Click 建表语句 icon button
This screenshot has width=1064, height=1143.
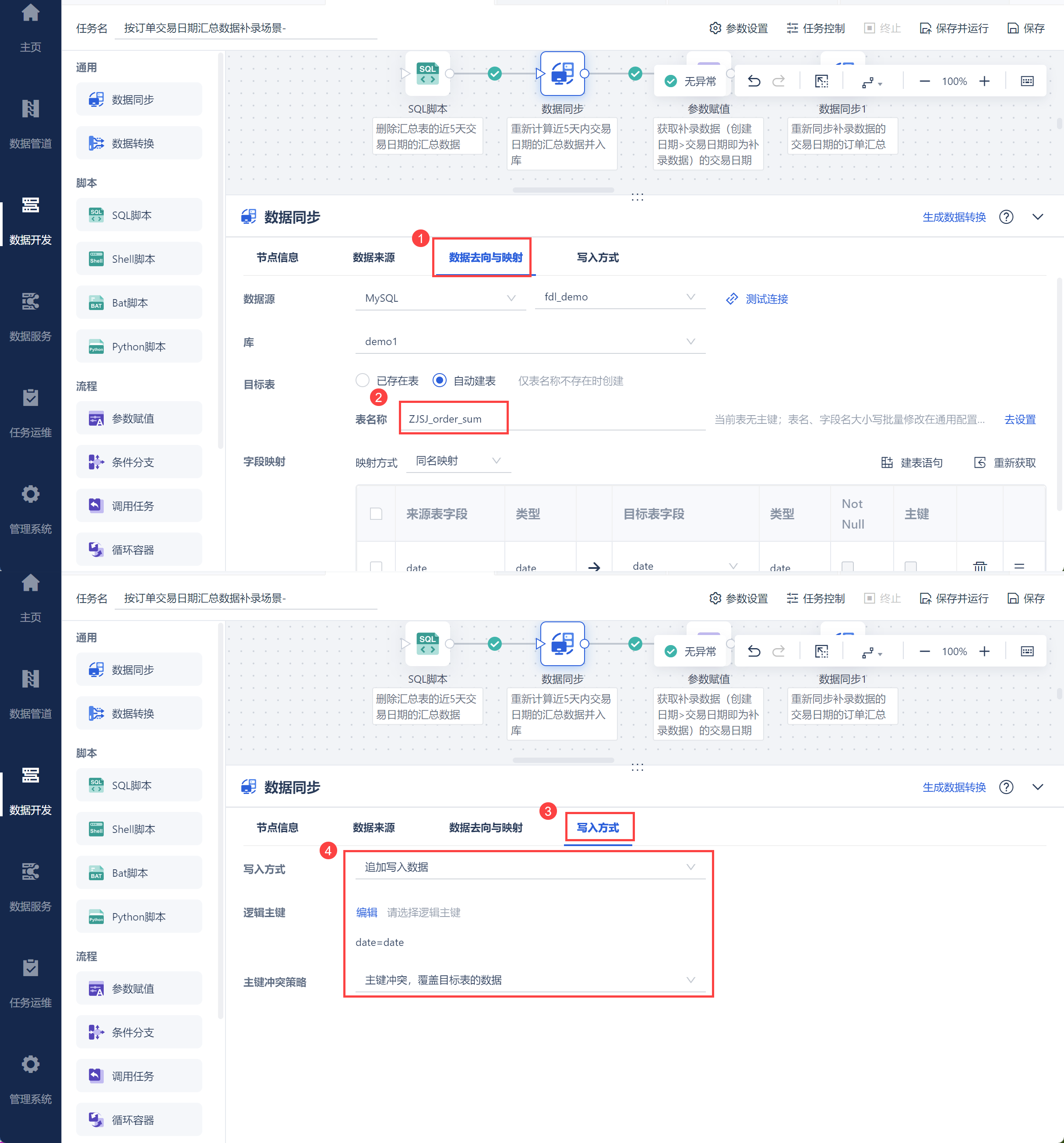912,463
